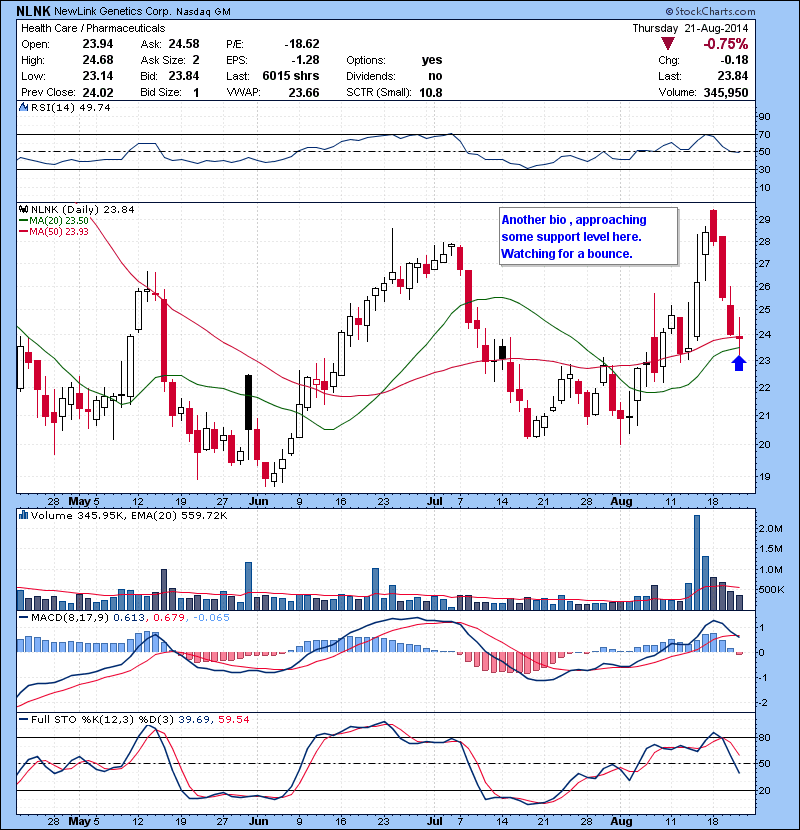This screenshot has width=800, height=830.
Task: Click the MACD histogram value -0.065
Action: 211,617
